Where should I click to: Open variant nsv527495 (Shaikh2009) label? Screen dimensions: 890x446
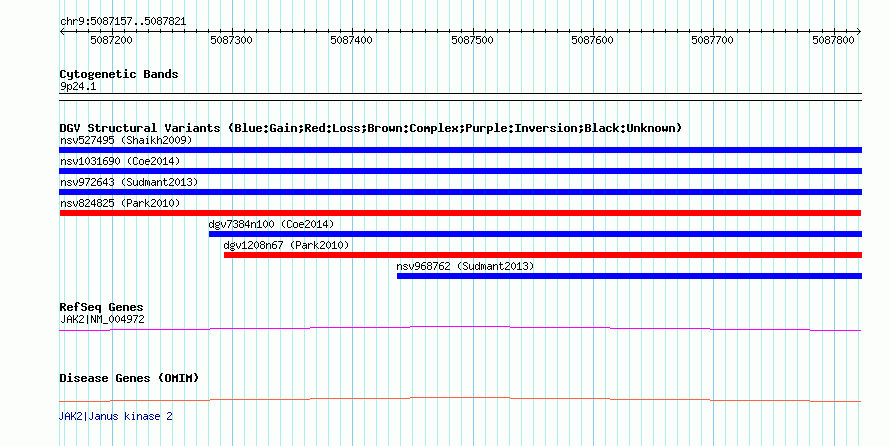tap(126, 140)
